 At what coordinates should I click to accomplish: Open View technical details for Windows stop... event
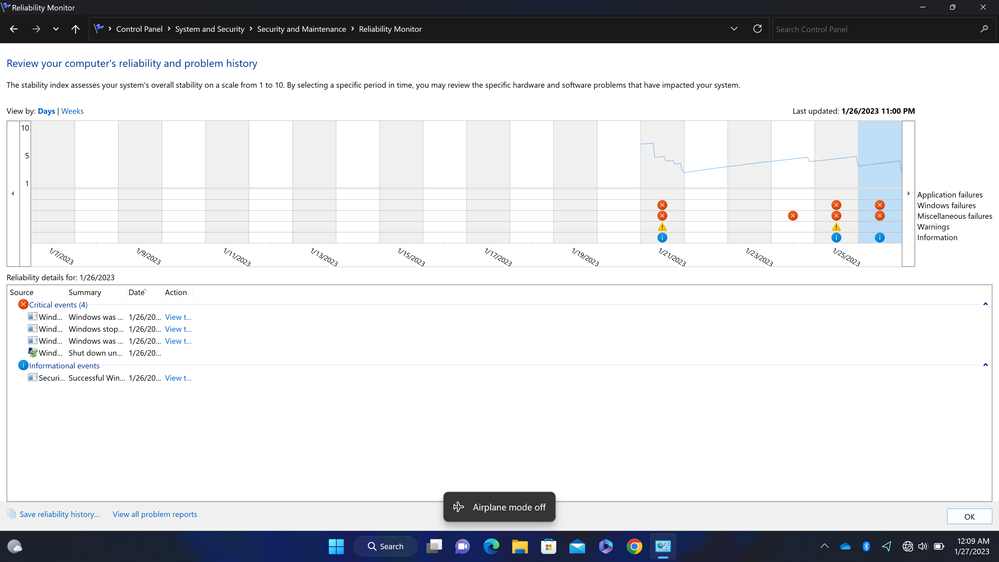[x=178, y=329]
